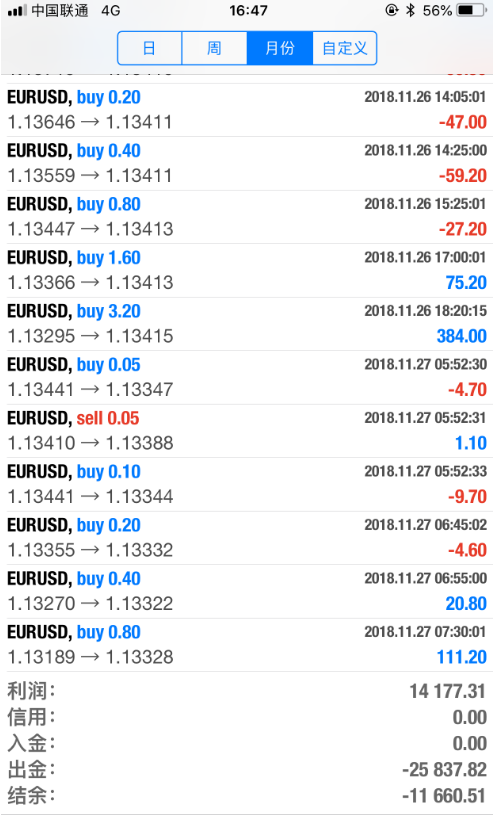Tap the rotation lock status icon
The width and height of the screenshot is (501, 815).
[x=392, y=10]
